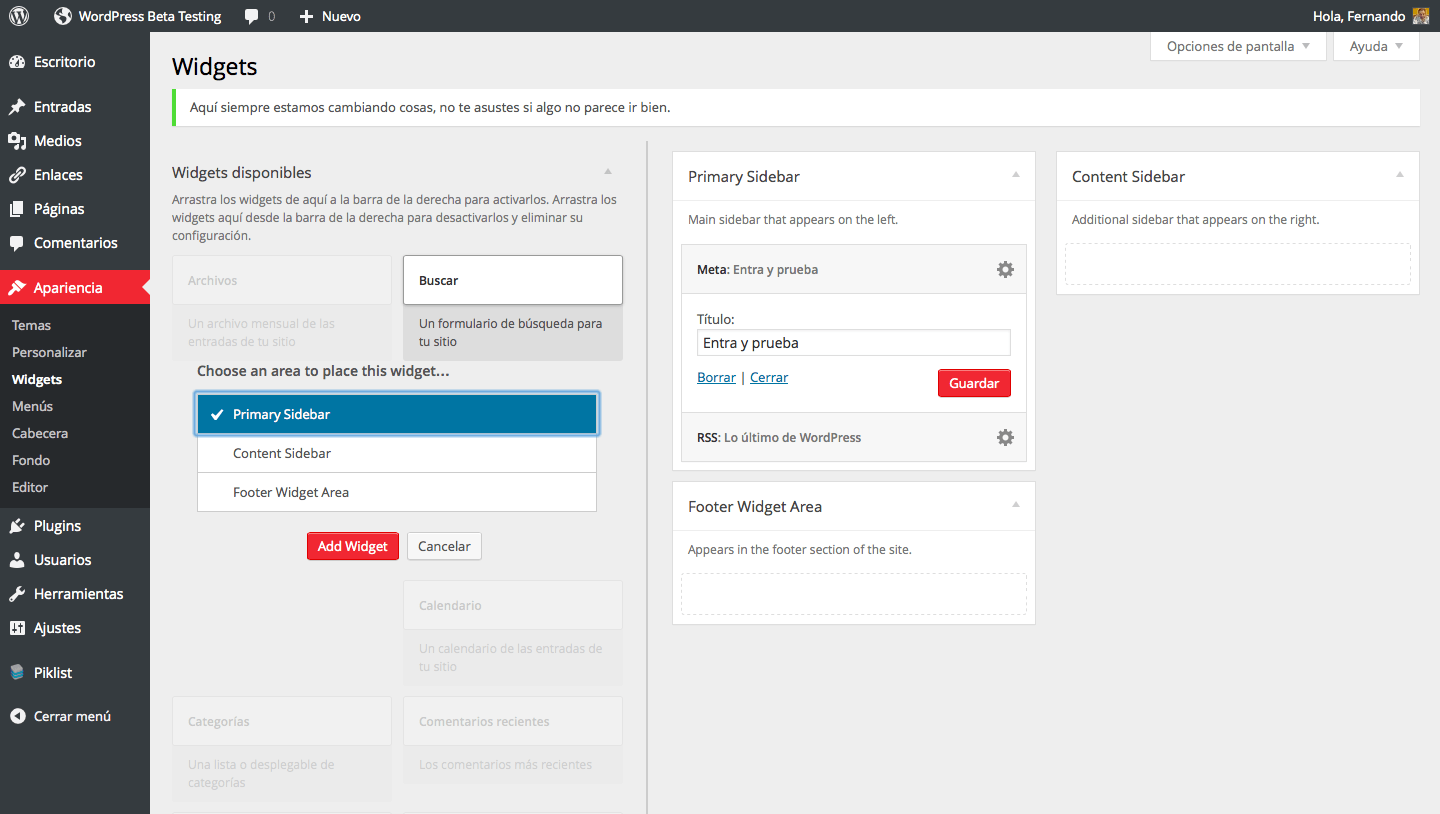Image resolution: width=1440 pixels, height=814 pixels.
Task: Collapse menu with Cerrar menú arrow icon
Action: point(17,716)
